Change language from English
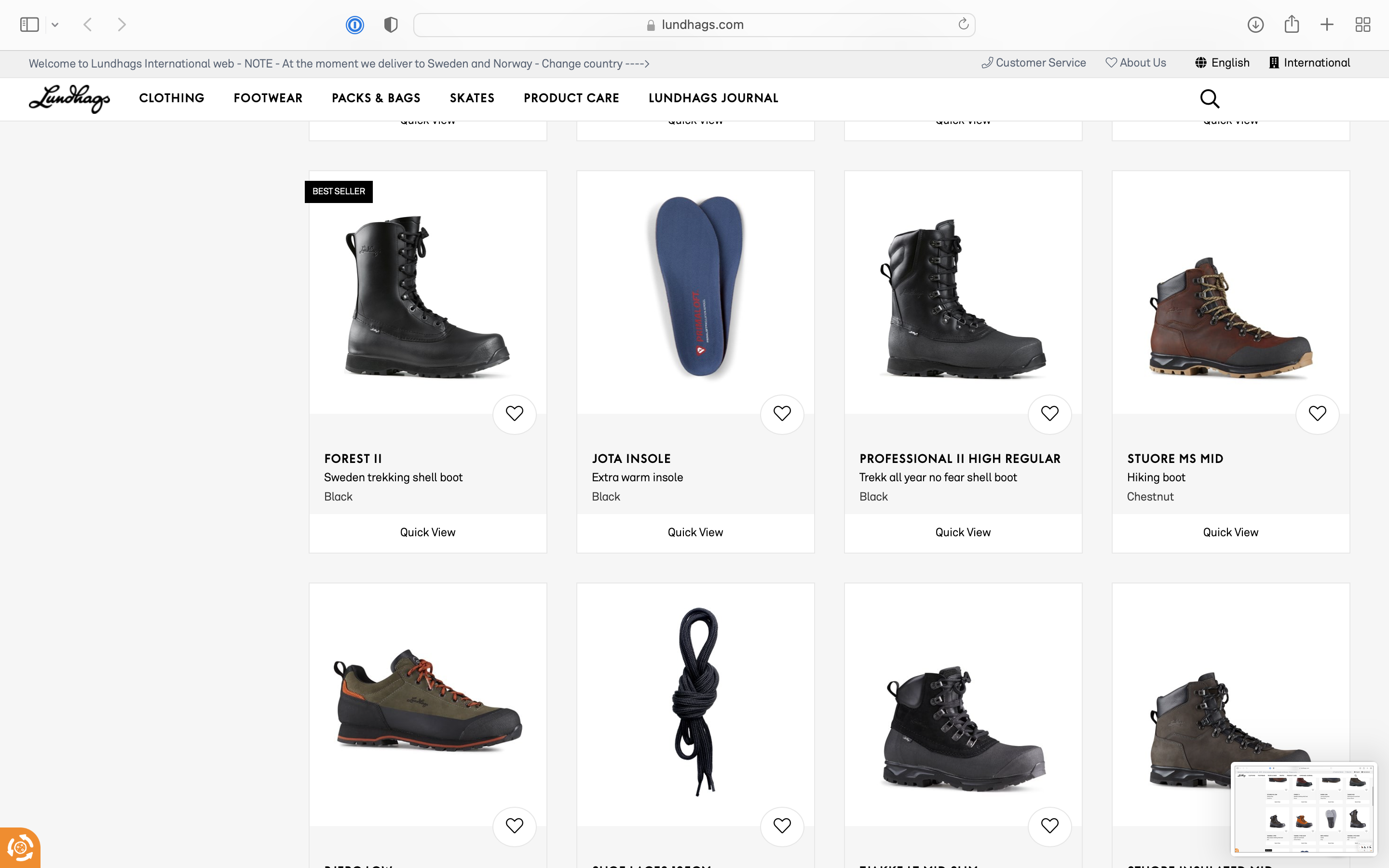Image resolution: width=1389 pixels, height=868 pixels. pyautogui.click(x=1222, y=63)
